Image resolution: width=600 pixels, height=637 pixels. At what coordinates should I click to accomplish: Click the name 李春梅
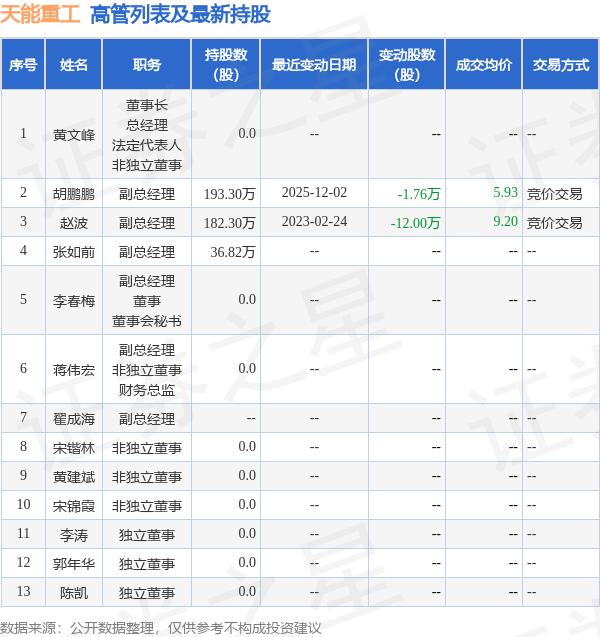(74, 301)
